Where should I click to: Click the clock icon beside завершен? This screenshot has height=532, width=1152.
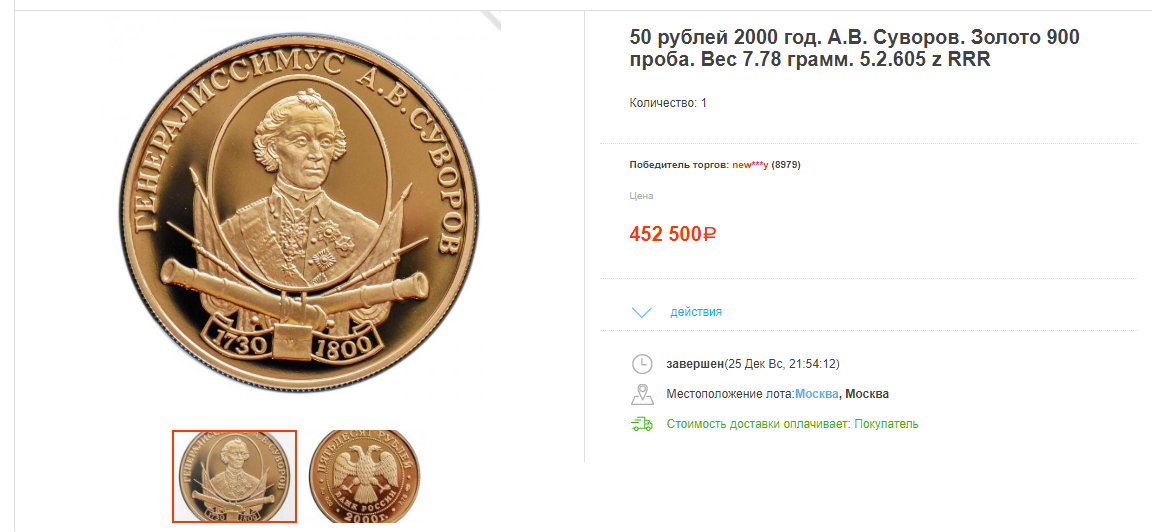tap(642, 364)
